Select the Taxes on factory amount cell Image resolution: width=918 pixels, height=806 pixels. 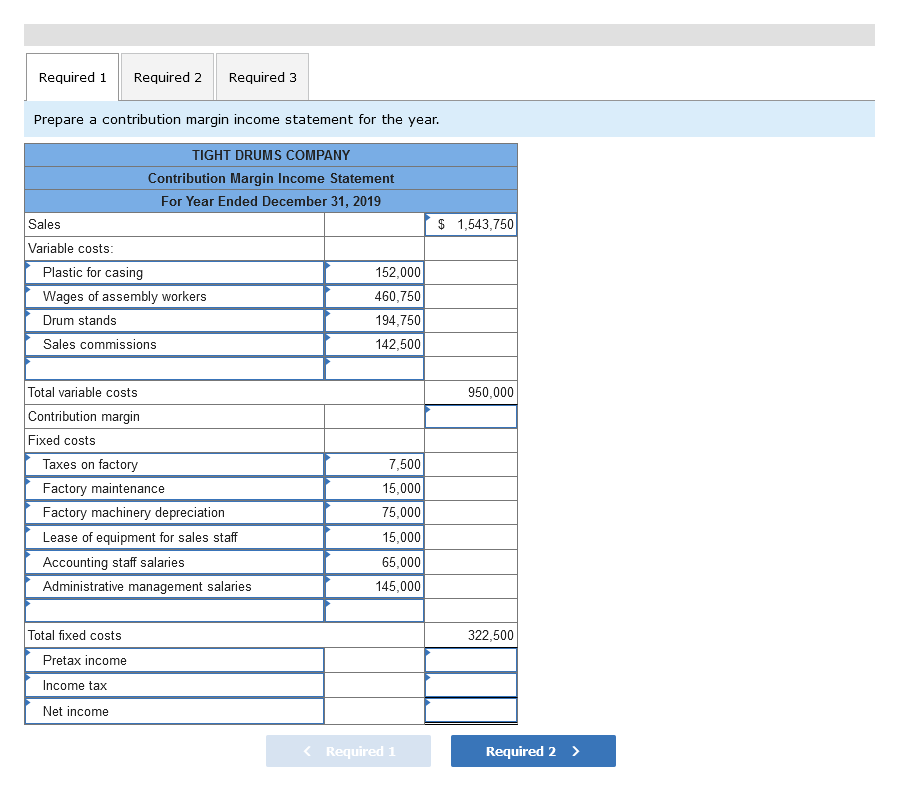pos(374,464)
